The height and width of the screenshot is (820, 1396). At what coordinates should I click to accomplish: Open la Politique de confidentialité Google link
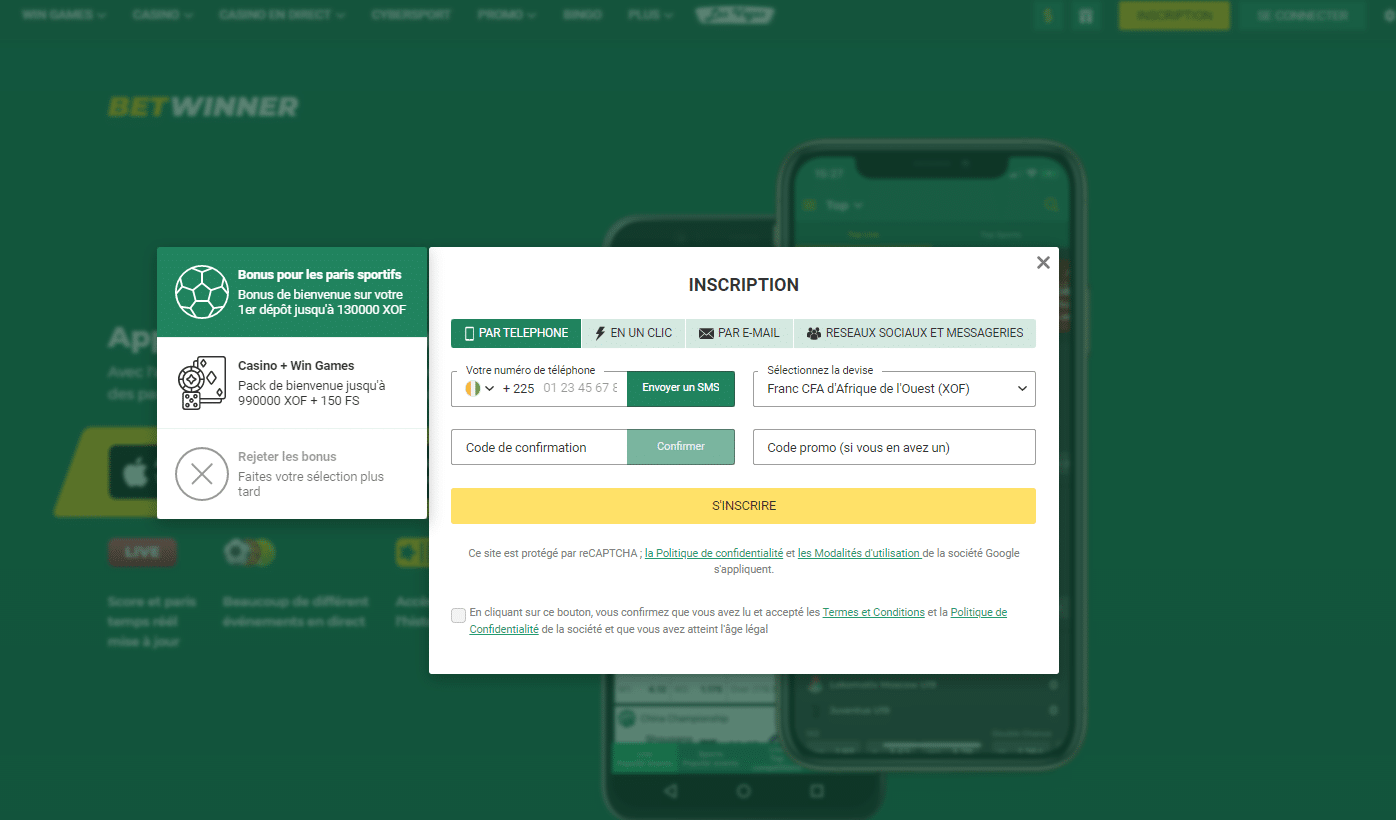tap(714, 553)
